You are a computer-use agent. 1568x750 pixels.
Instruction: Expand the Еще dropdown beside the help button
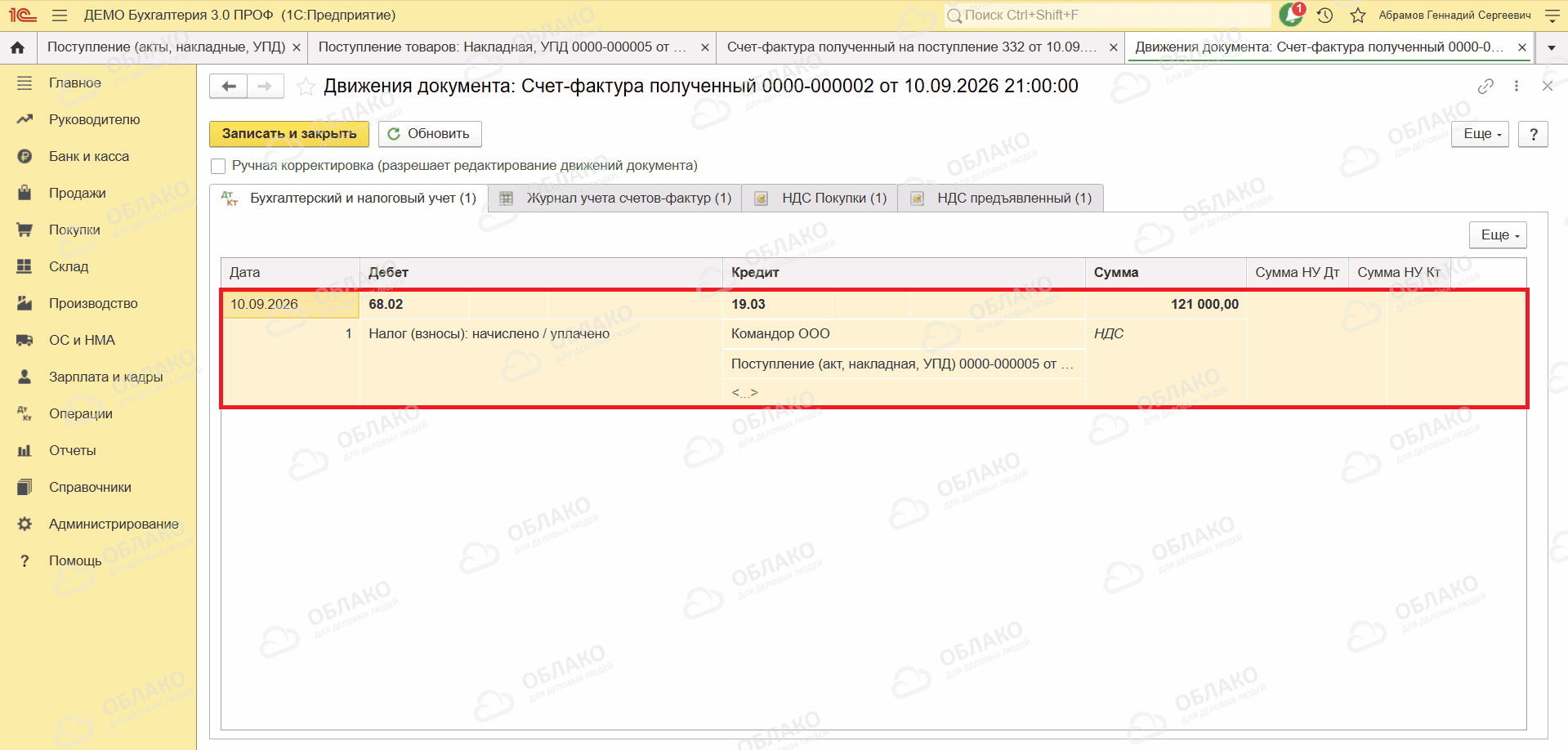[1480, 134]
